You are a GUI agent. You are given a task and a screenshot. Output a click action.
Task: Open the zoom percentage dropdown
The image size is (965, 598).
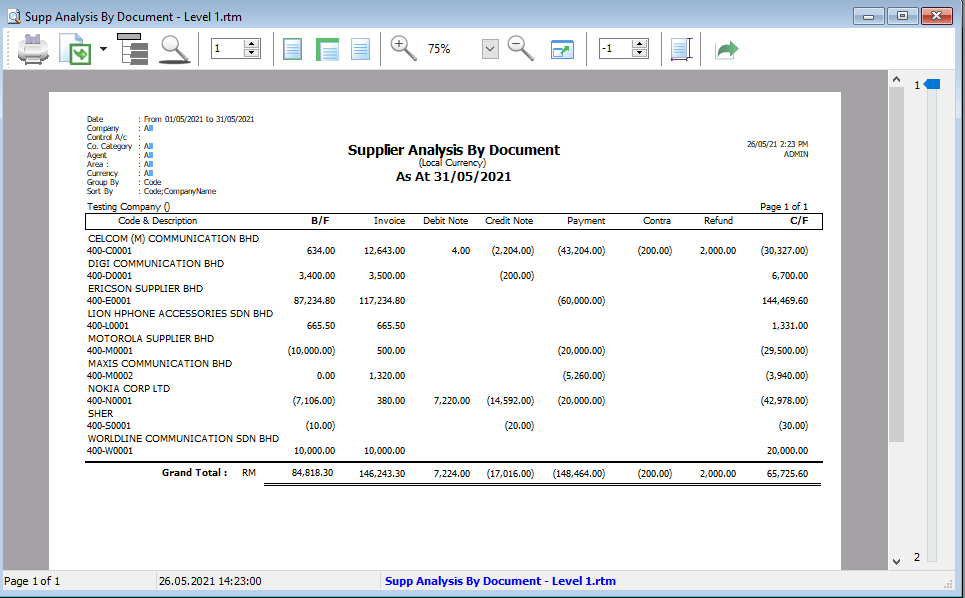click(489, 48)
